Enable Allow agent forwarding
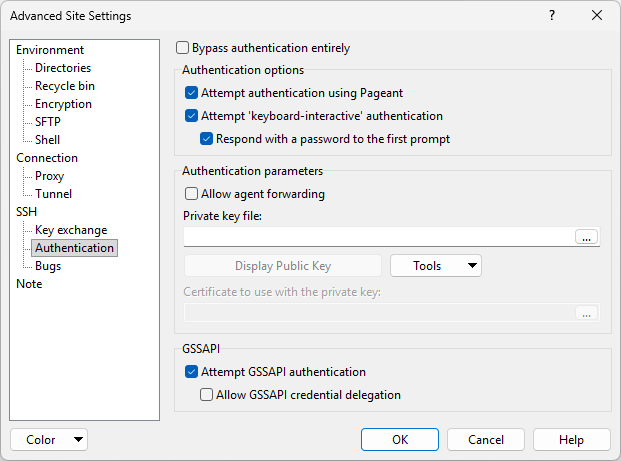Viewport: 621px width, 461px height. tap(192, 194)
